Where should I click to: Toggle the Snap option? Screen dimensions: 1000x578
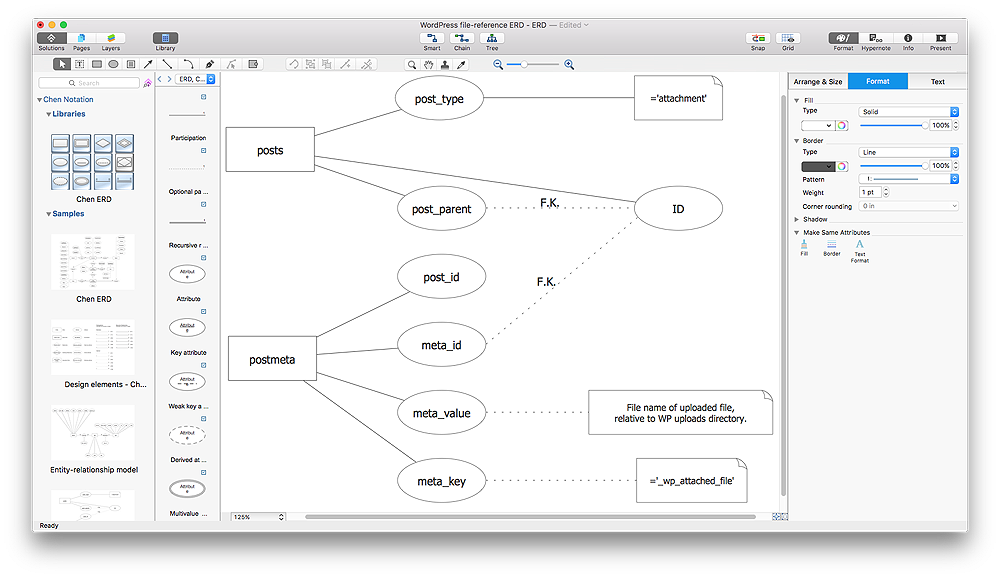pos(758,38)
